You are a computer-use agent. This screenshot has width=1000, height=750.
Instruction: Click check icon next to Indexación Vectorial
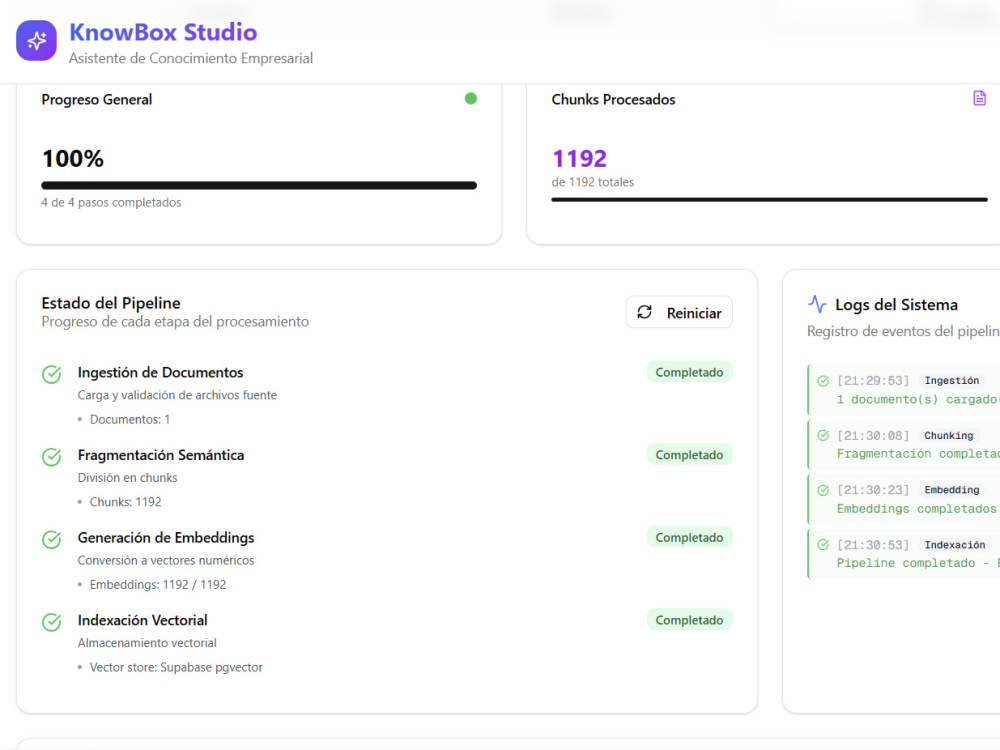pyautogui.click(x=52, y=622)
